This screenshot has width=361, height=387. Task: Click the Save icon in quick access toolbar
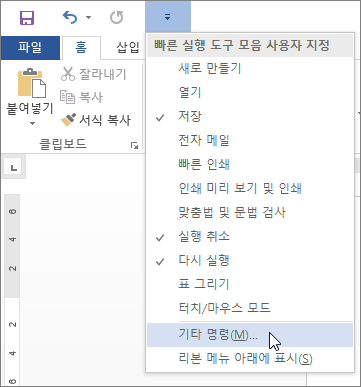[x=27, y=17]
